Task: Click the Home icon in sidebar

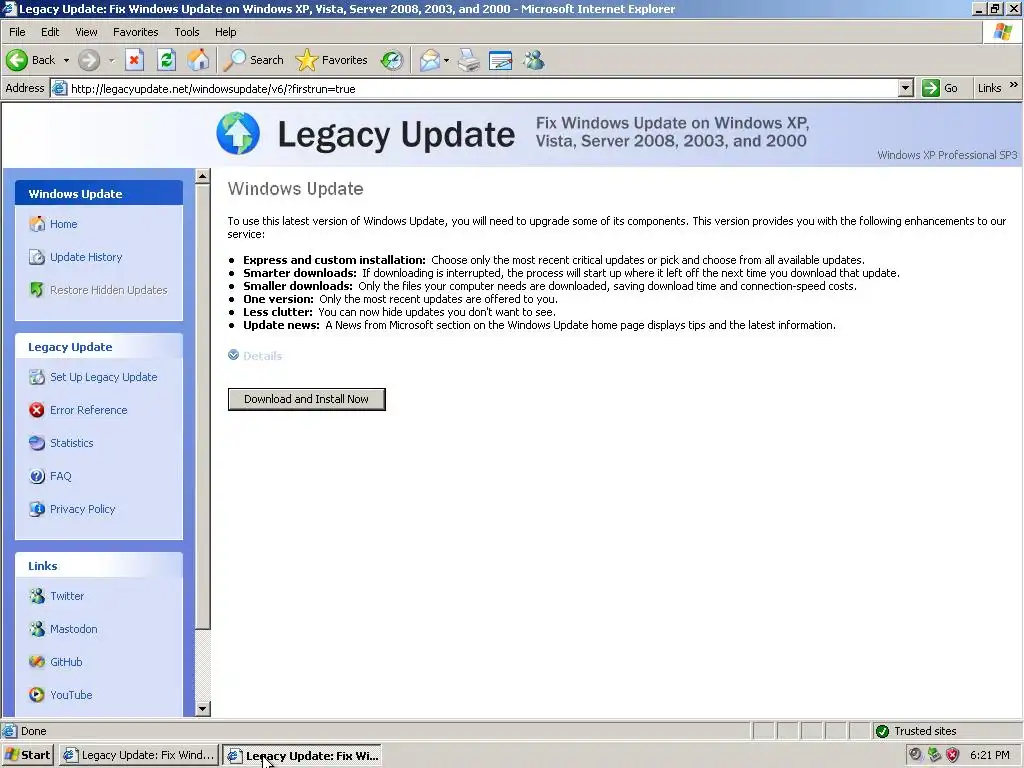Action: [37, 224]
